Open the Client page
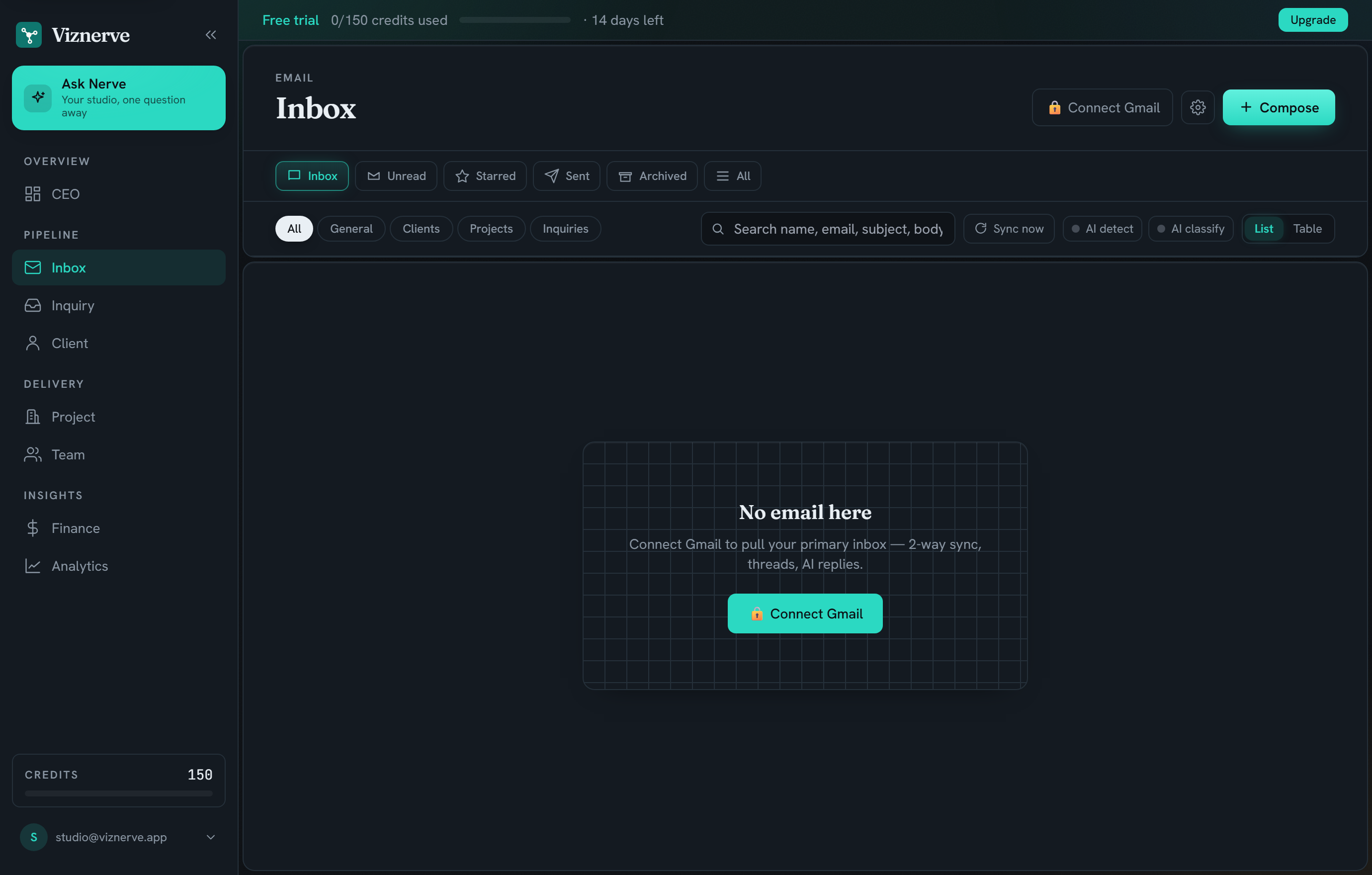1372x875 pixels. (118, 344)
